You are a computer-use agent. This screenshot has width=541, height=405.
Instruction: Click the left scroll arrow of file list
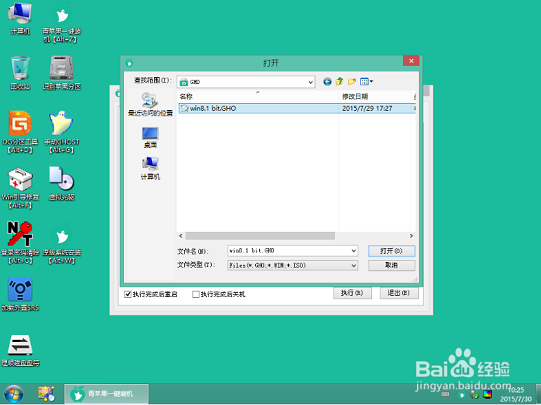click(181, 236)
